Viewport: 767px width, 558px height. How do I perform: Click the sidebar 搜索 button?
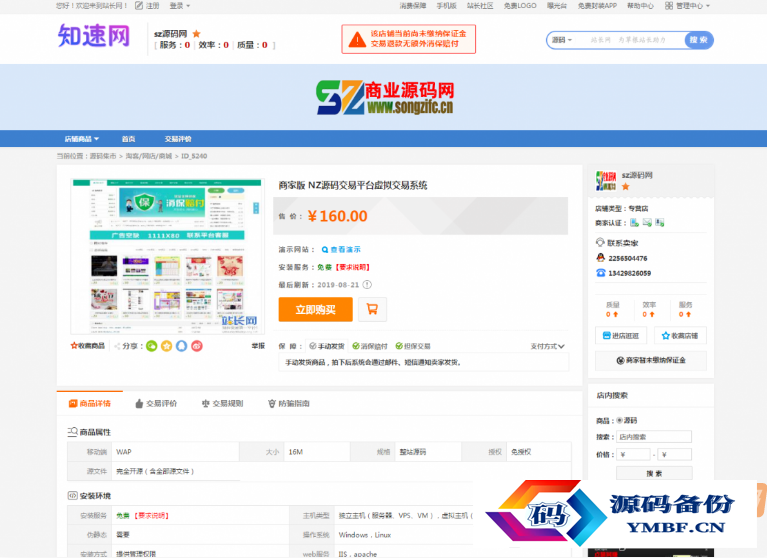coord(654,473)
